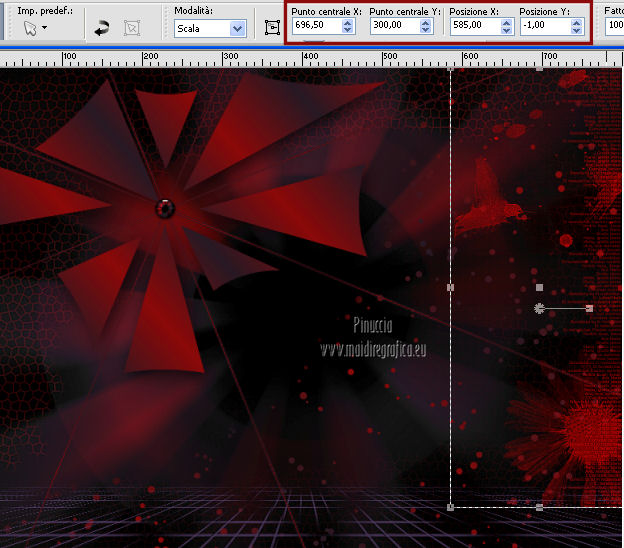
Task: Click the Punto centrale X field
Action: pos(318,26)
